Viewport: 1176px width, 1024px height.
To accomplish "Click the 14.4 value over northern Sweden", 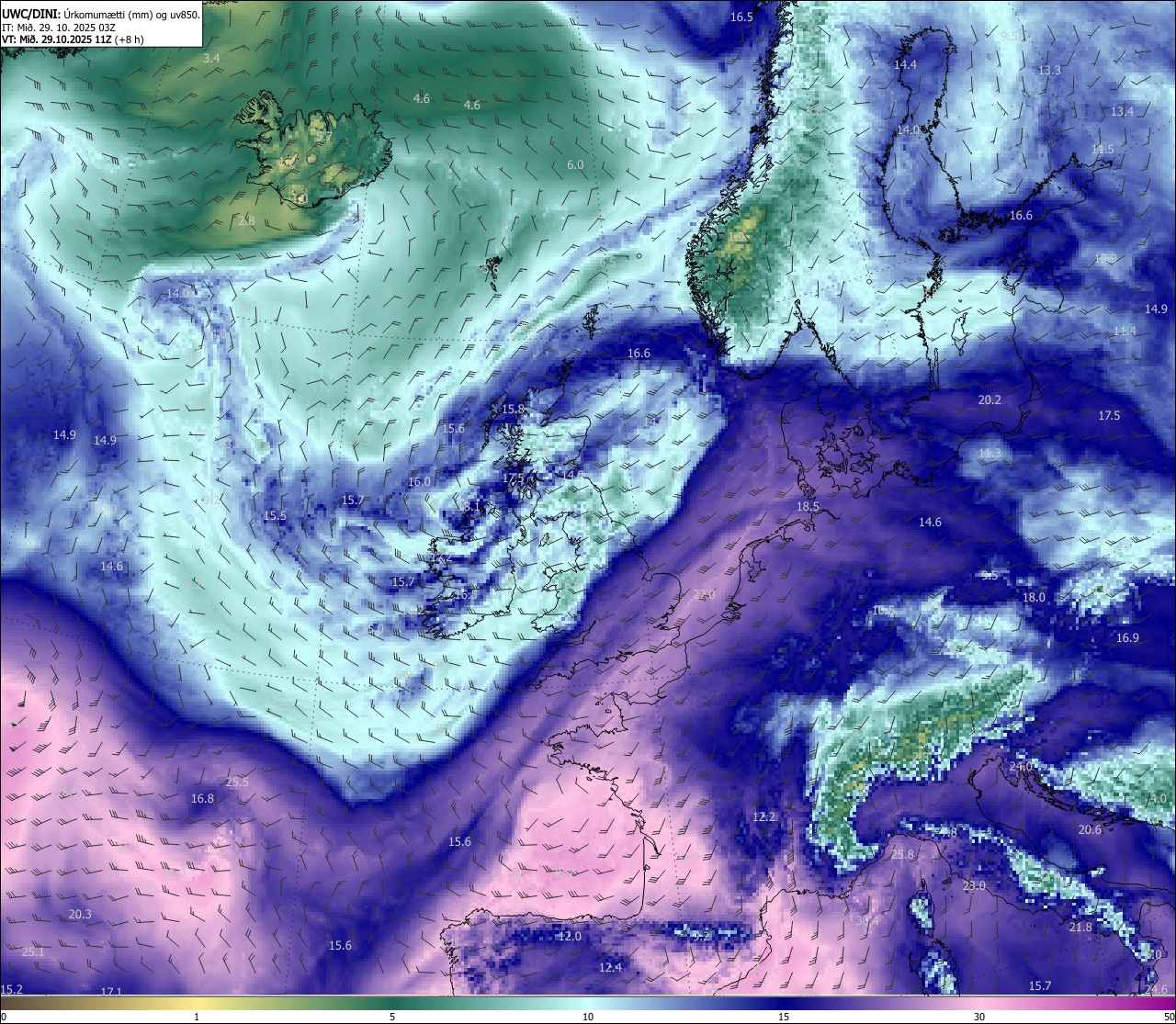I will point(905,64).
